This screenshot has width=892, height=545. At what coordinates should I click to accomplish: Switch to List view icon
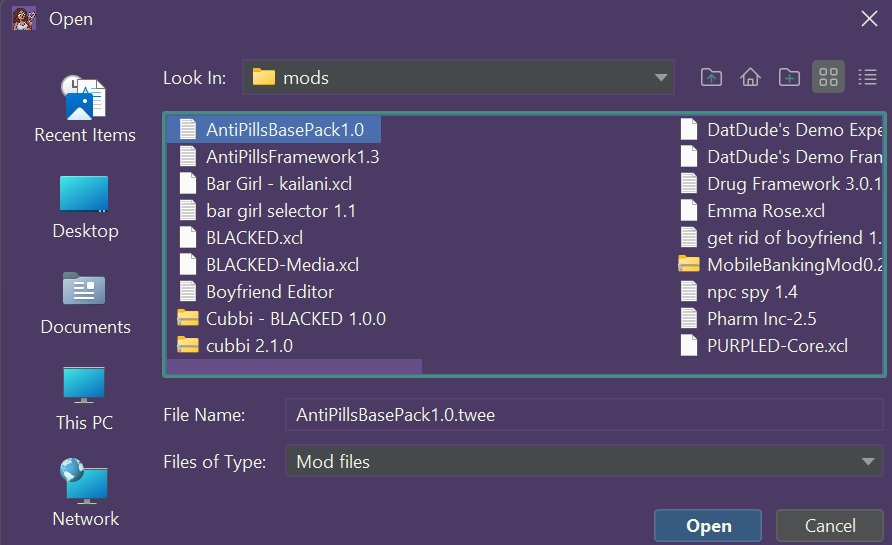click(828, 77)
